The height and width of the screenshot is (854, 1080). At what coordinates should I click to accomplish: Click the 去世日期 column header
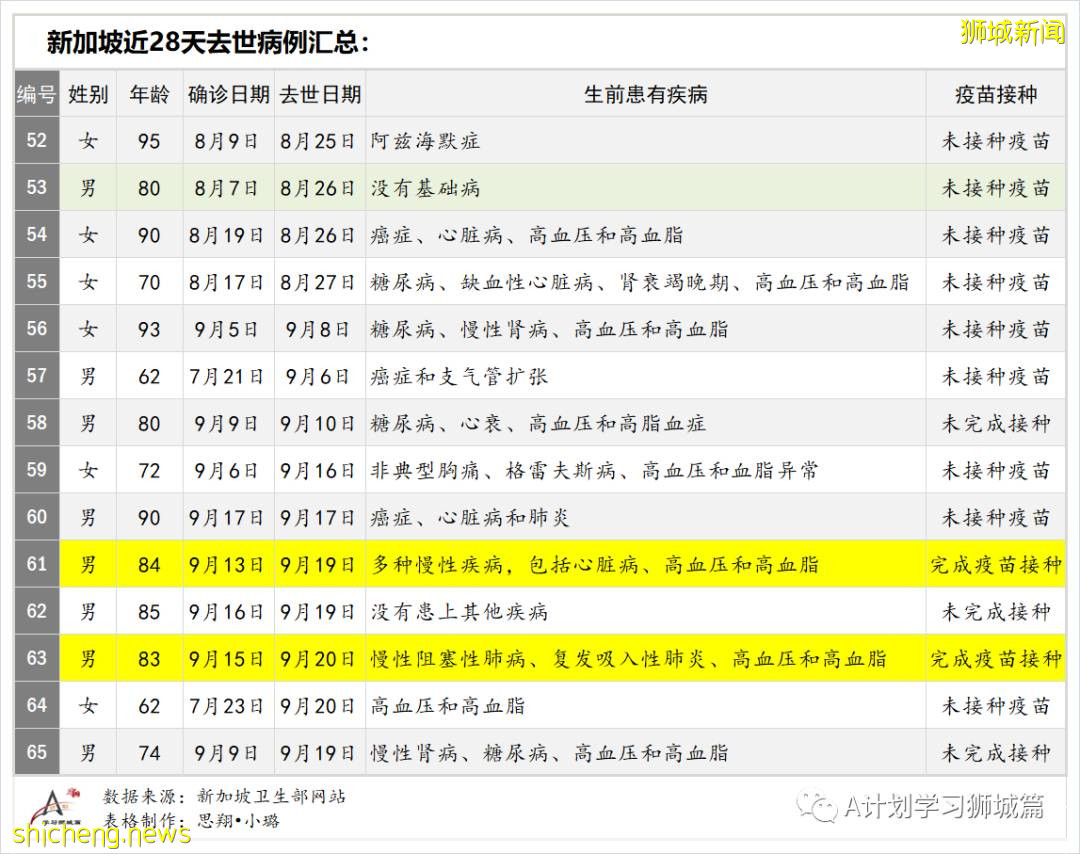(319, 94)
